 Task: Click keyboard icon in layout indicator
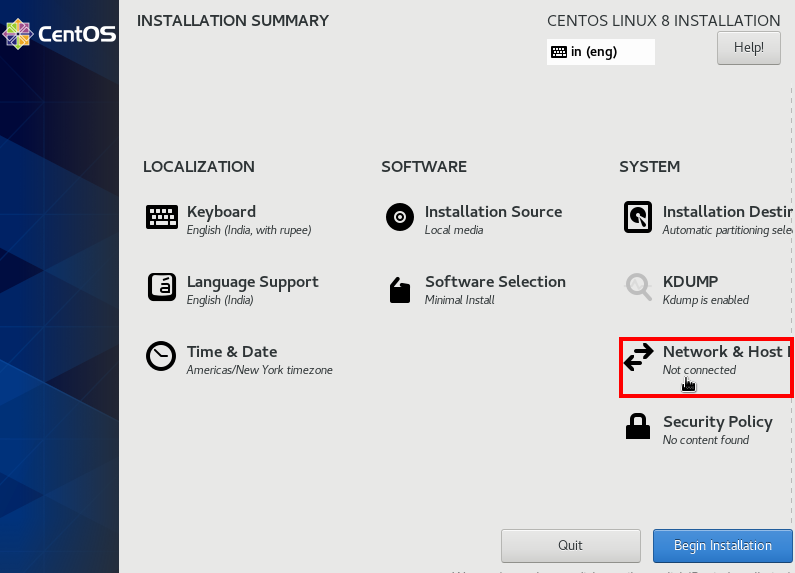[x=559, y=52]
